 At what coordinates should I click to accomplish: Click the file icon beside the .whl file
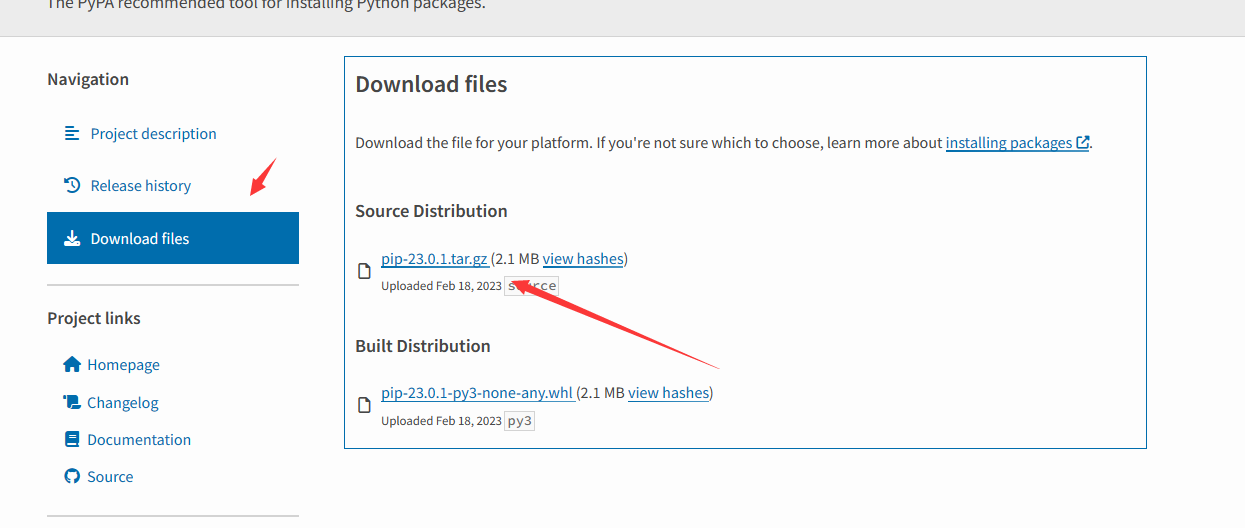pyautogui.click(x=365, y=405)
